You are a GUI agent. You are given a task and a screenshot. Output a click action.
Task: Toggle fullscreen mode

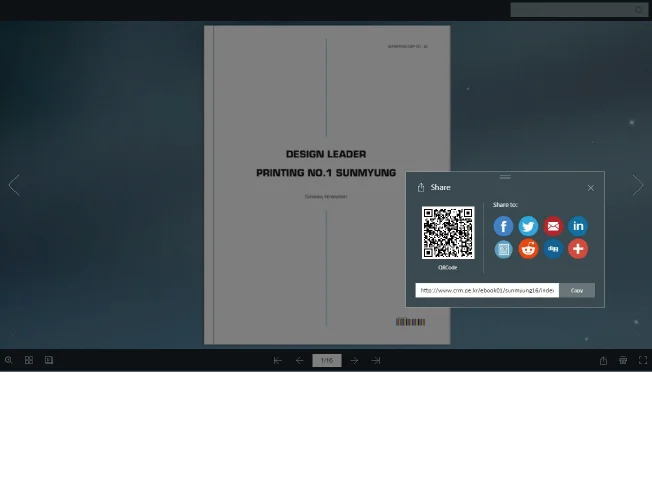(x=642, y=360)
